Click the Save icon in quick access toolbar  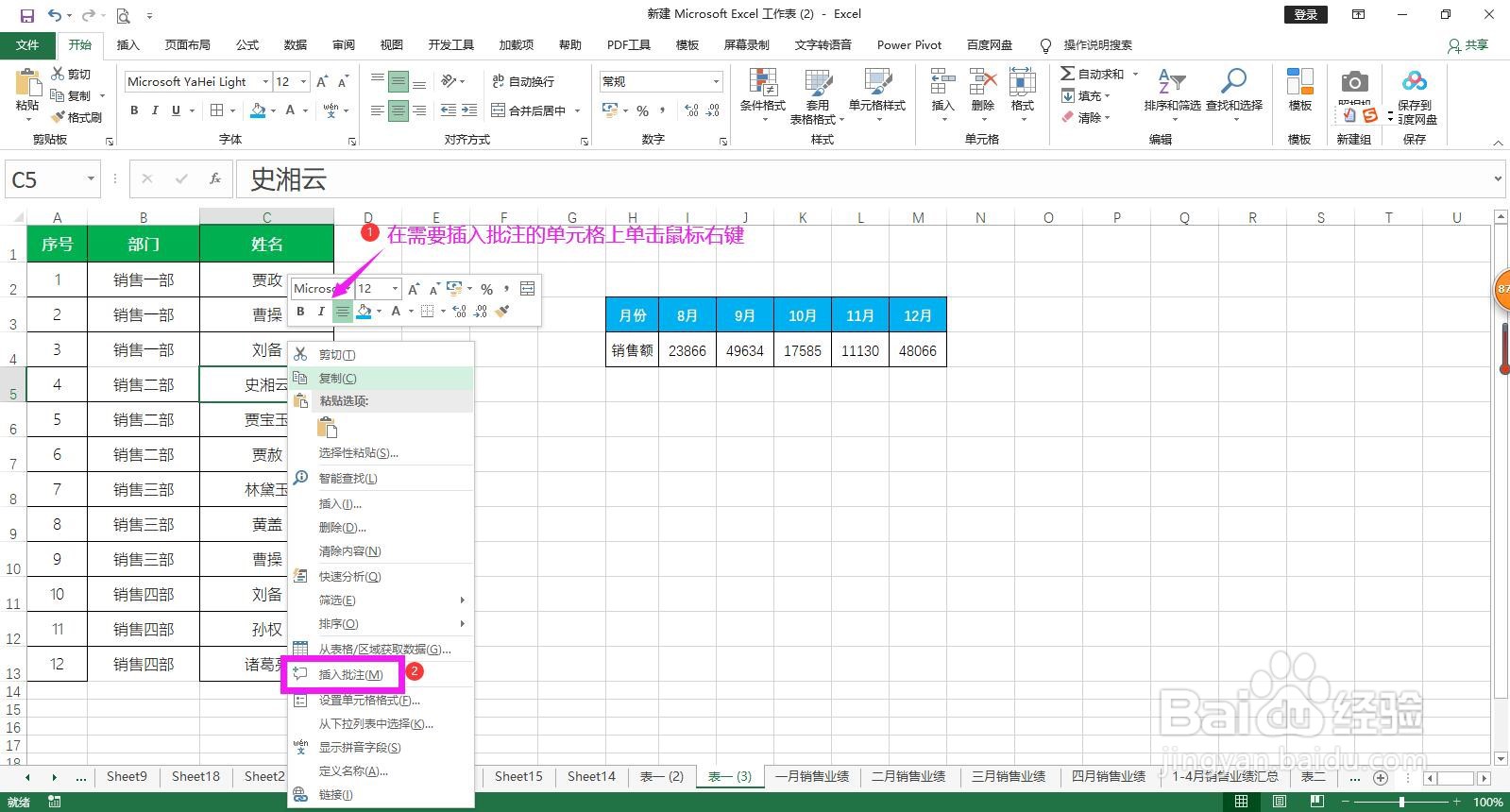26,15
